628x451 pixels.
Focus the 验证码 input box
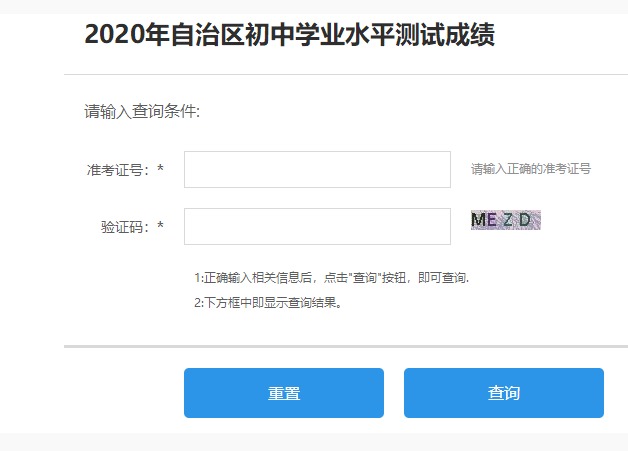tap(317, 227)
